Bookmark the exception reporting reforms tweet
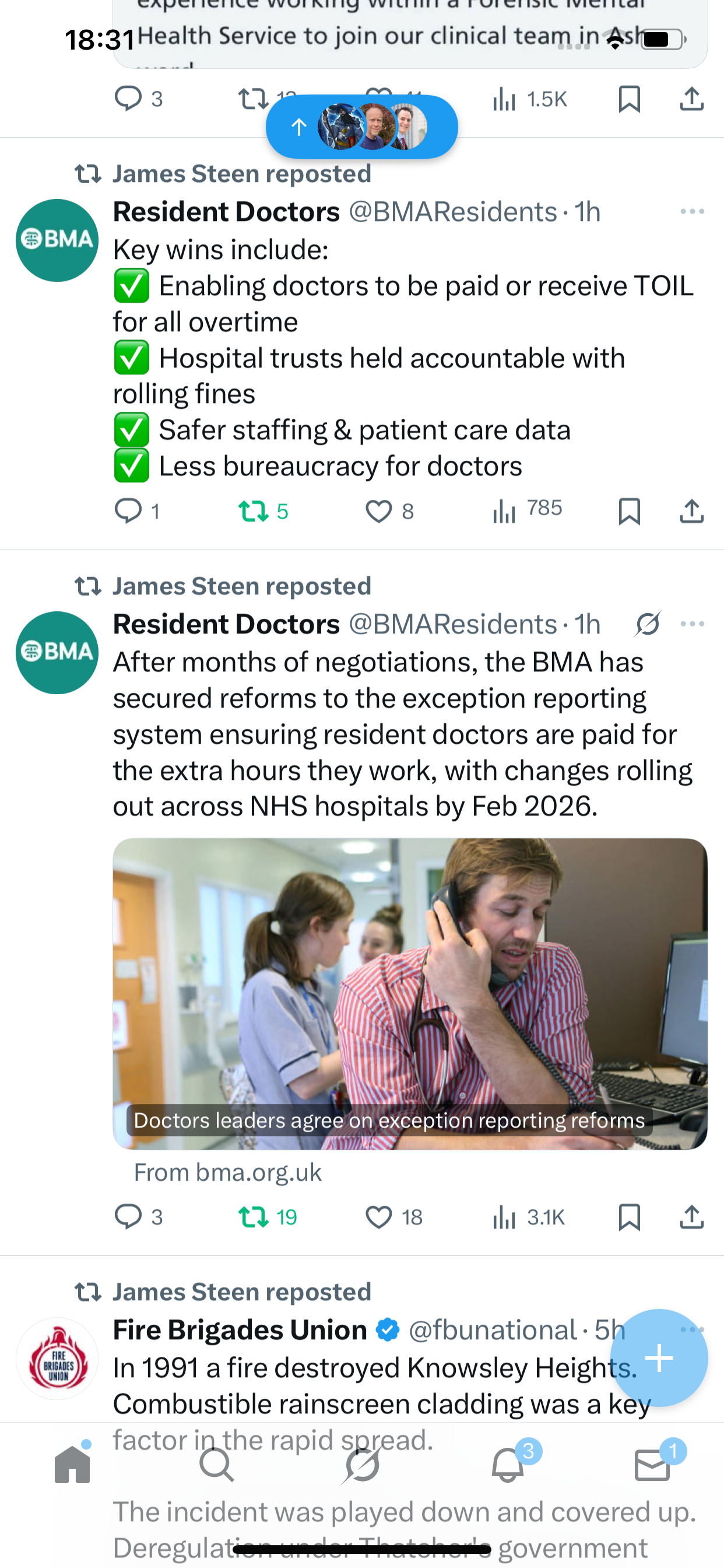 tap(629, 1217)
